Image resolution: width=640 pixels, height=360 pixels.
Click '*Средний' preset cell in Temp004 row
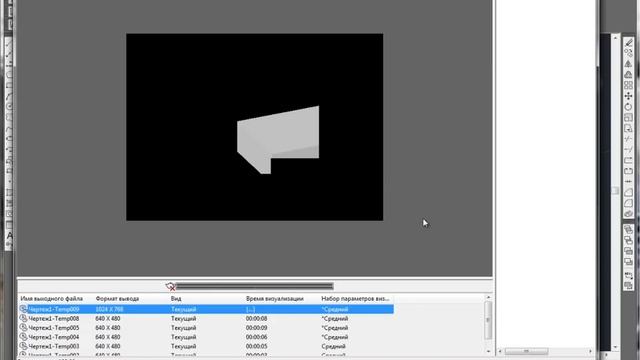tap(335, 337)
